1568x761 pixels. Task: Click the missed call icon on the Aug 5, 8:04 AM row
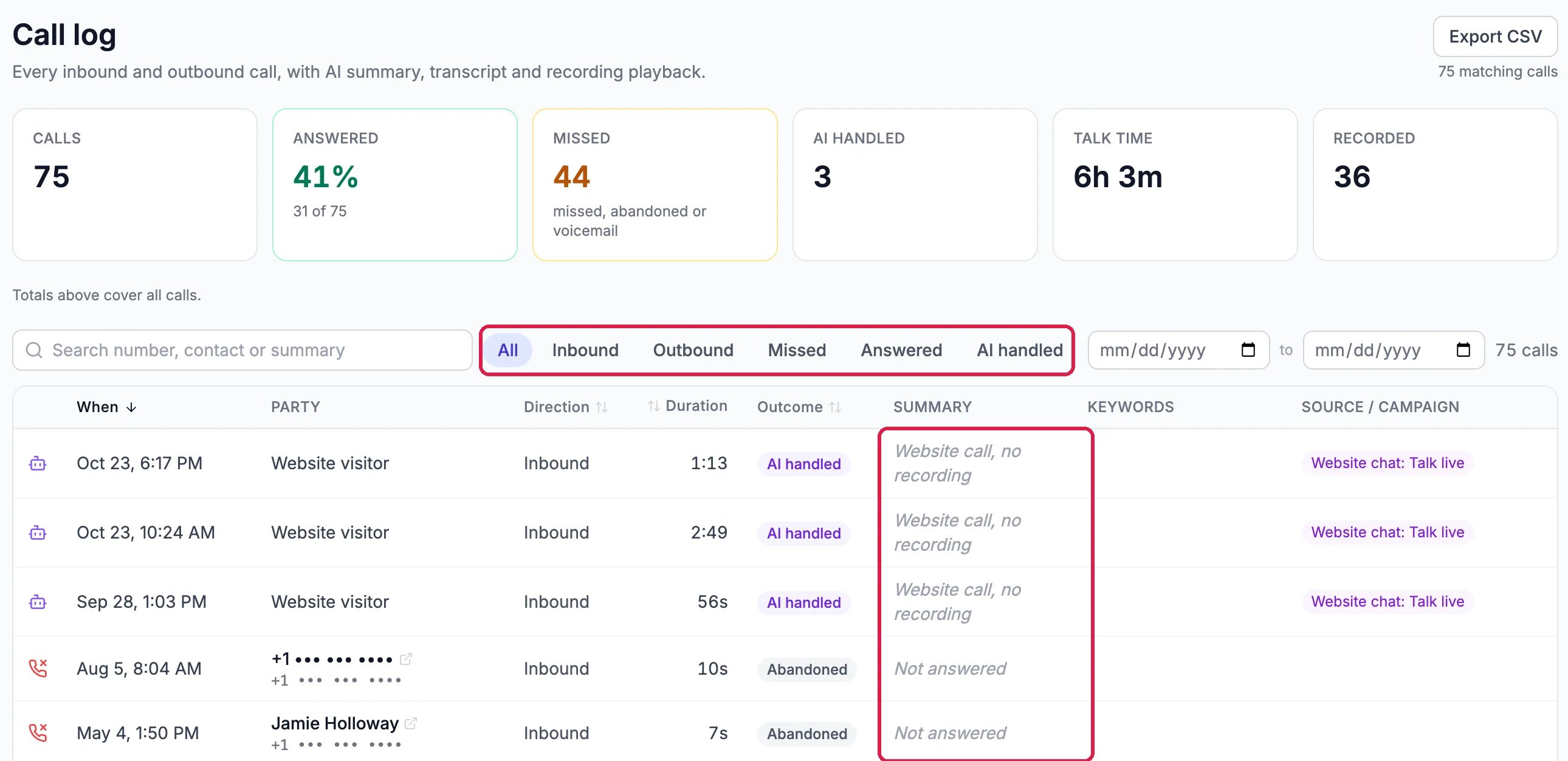[x=38, y=669]
